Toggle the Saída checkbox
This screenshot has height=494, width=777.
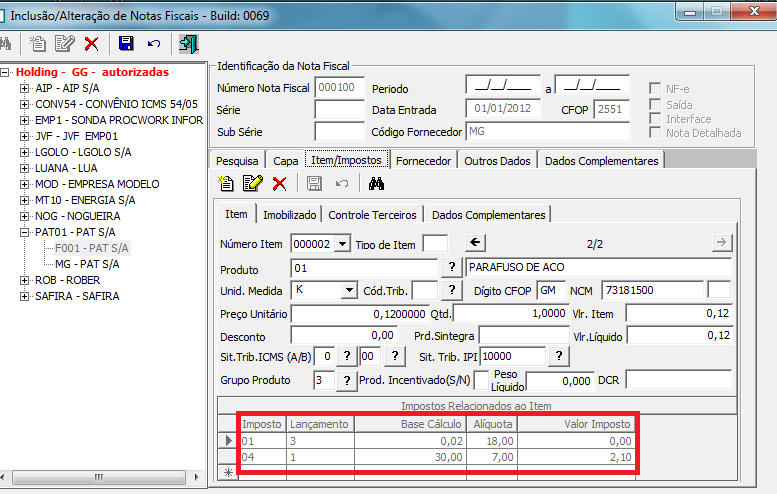point(656,104)
